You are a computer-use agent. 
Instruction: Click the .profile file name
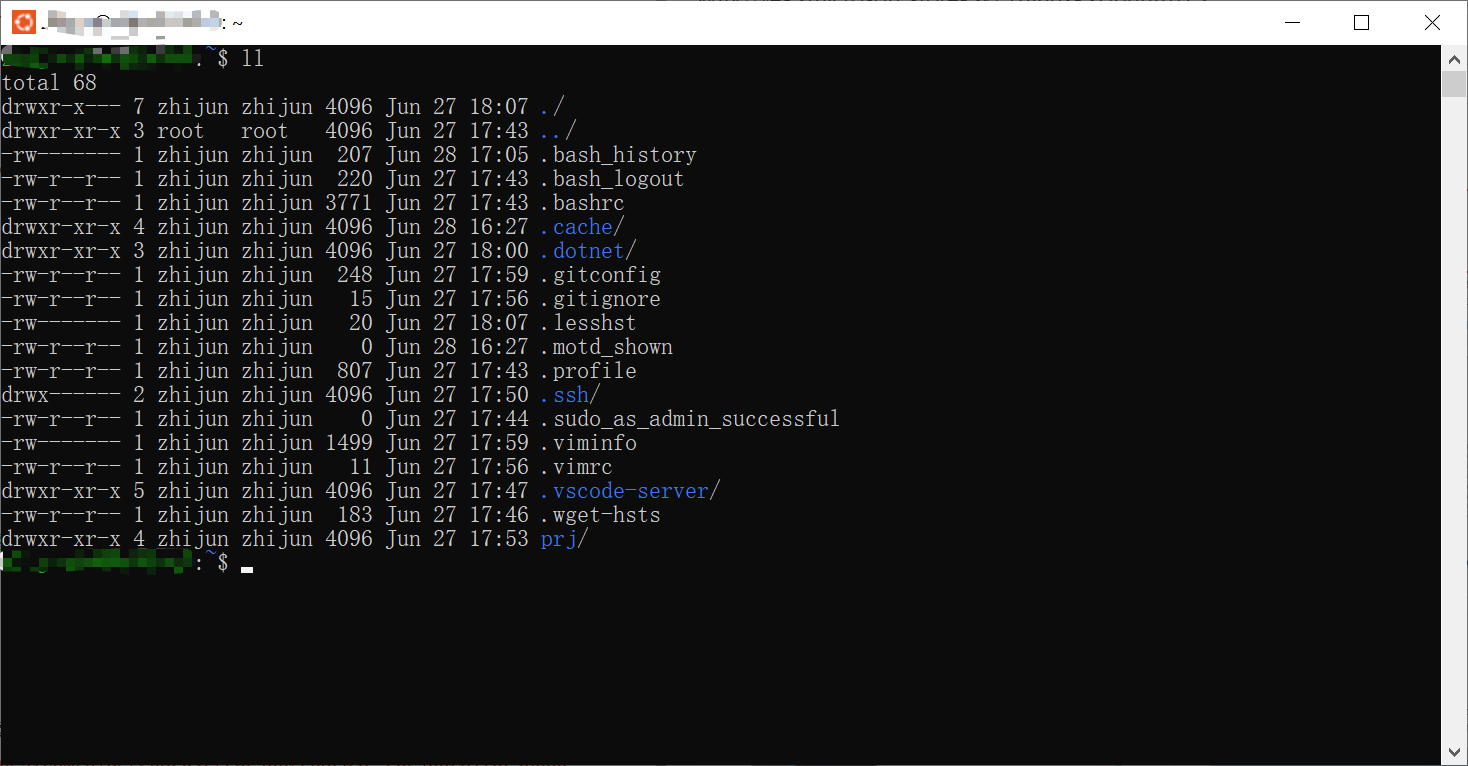coord(589,370)
